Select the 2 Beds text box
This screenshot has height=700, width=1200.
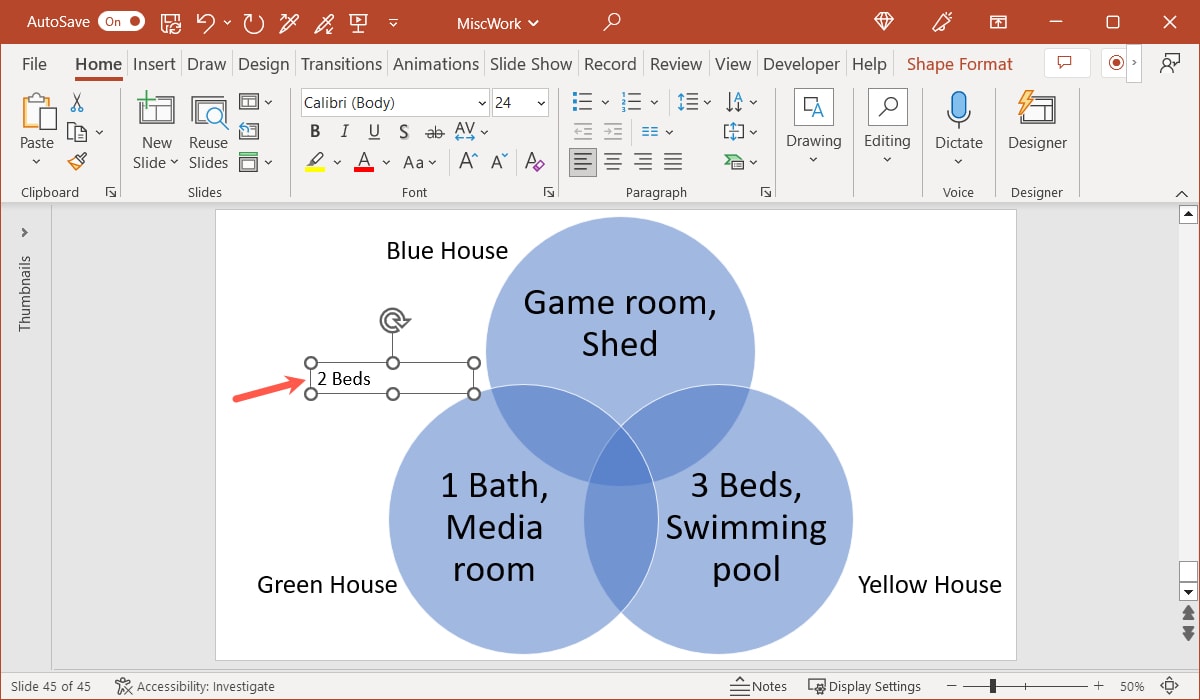343,379
